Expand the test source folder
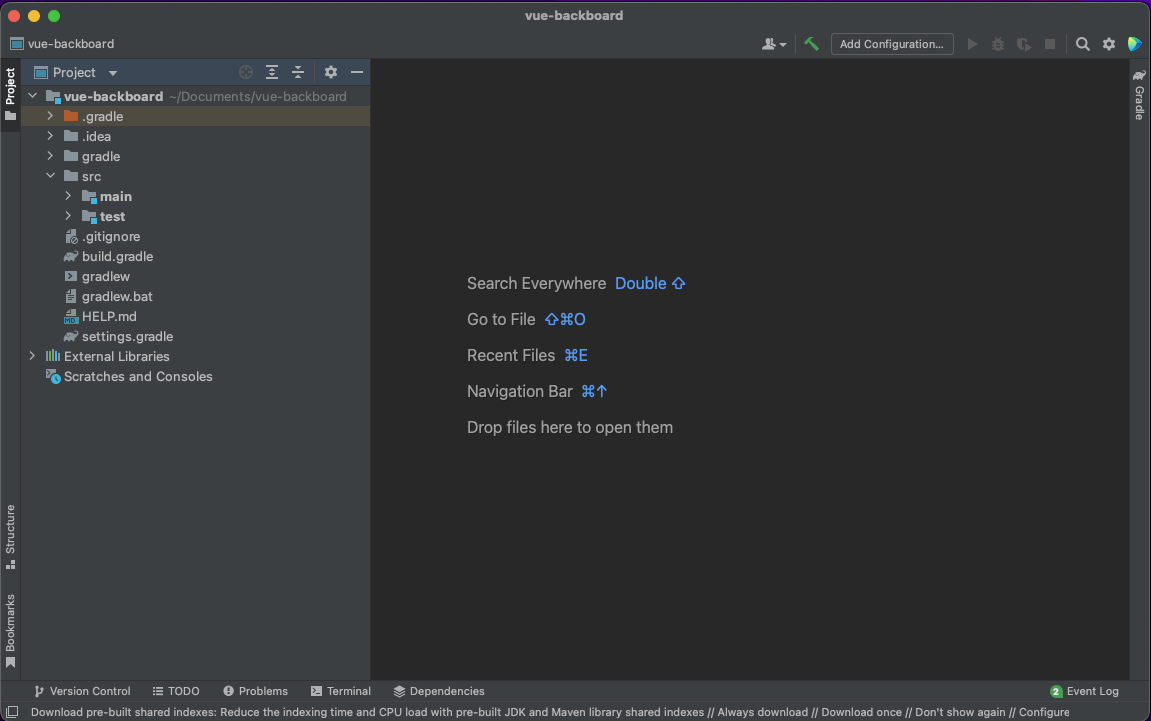Image resolution: width=1151 pixels, height=721 pixels. click(68, 216)
